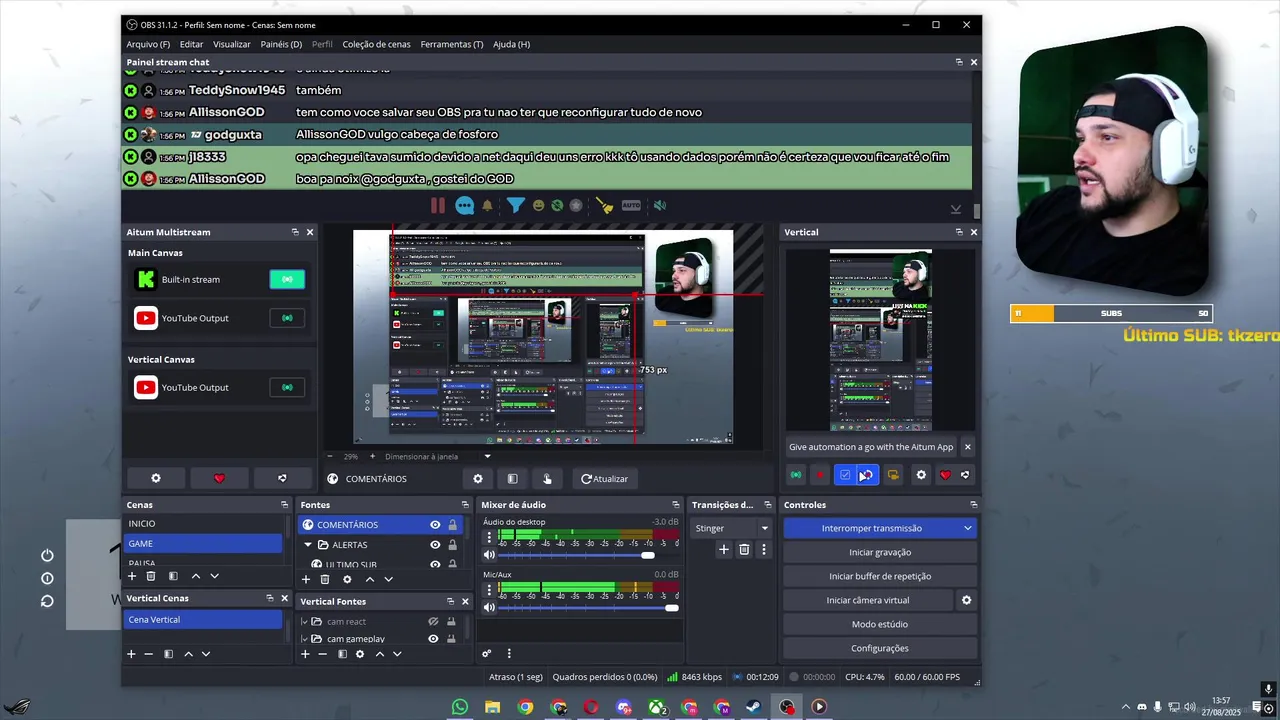The height and width of the screenshot is (720, 1280).
Task: Click the red heart icon in Aitum Multistream panel
Action: coord(219,478)
